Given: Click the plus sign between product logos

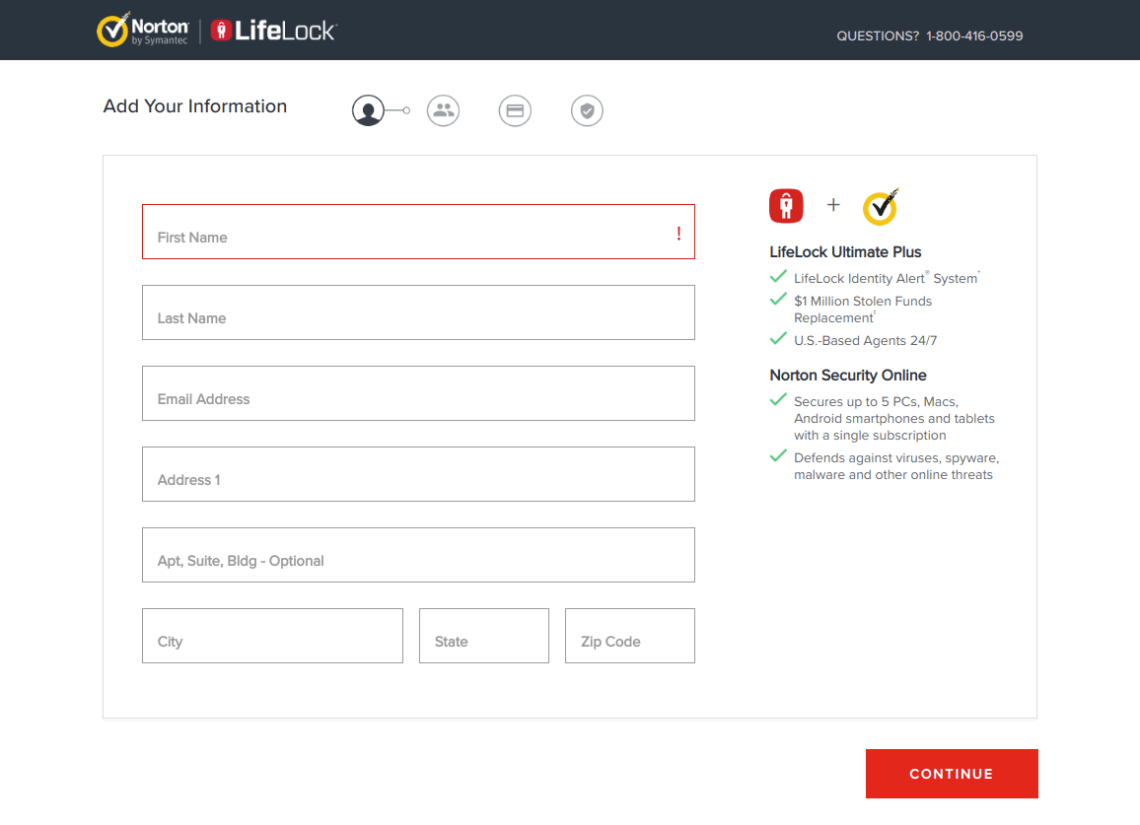Looking at the screenshot, I should [x=833, y=204].
